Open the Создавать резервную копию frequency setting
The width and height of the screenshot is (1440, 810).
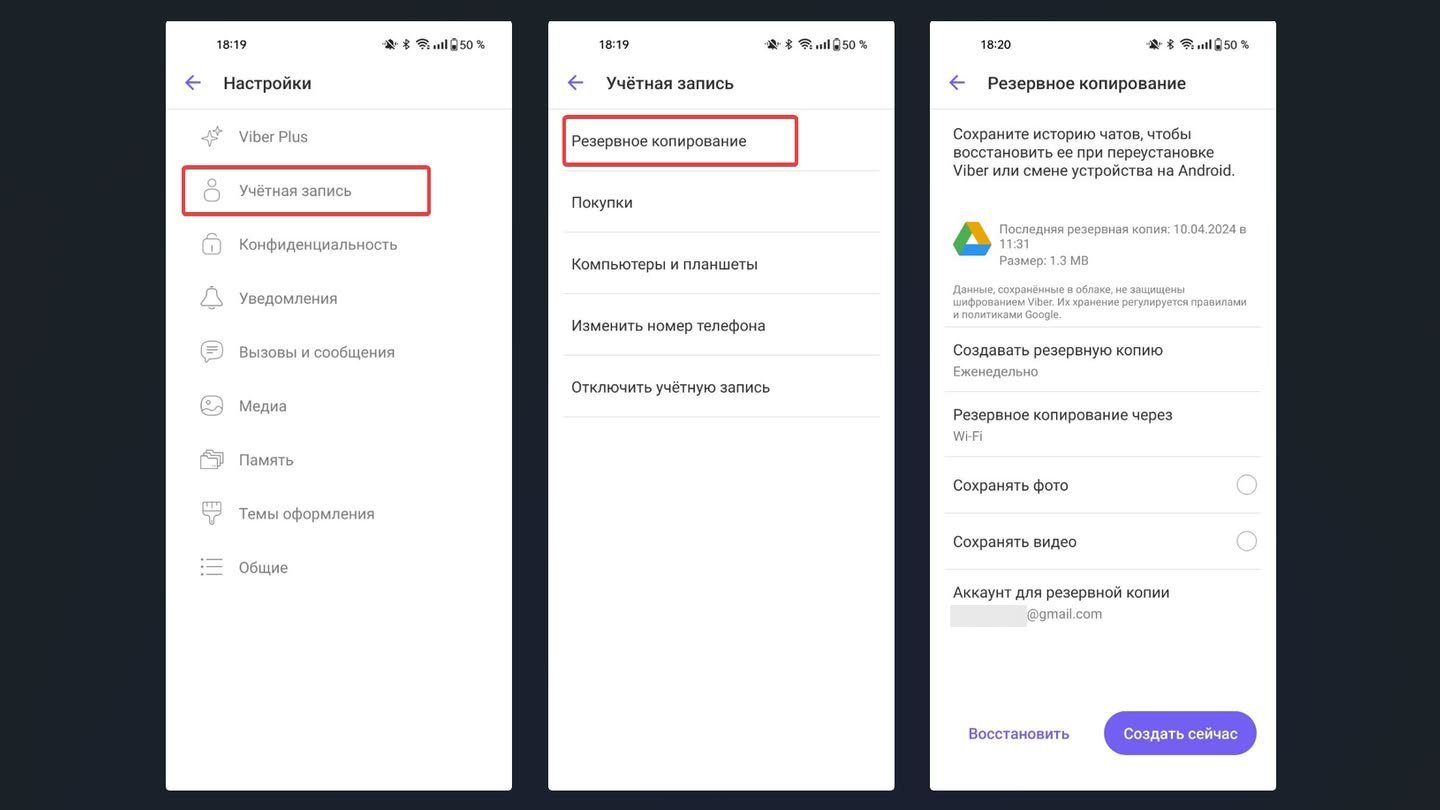coord(1102,360)
